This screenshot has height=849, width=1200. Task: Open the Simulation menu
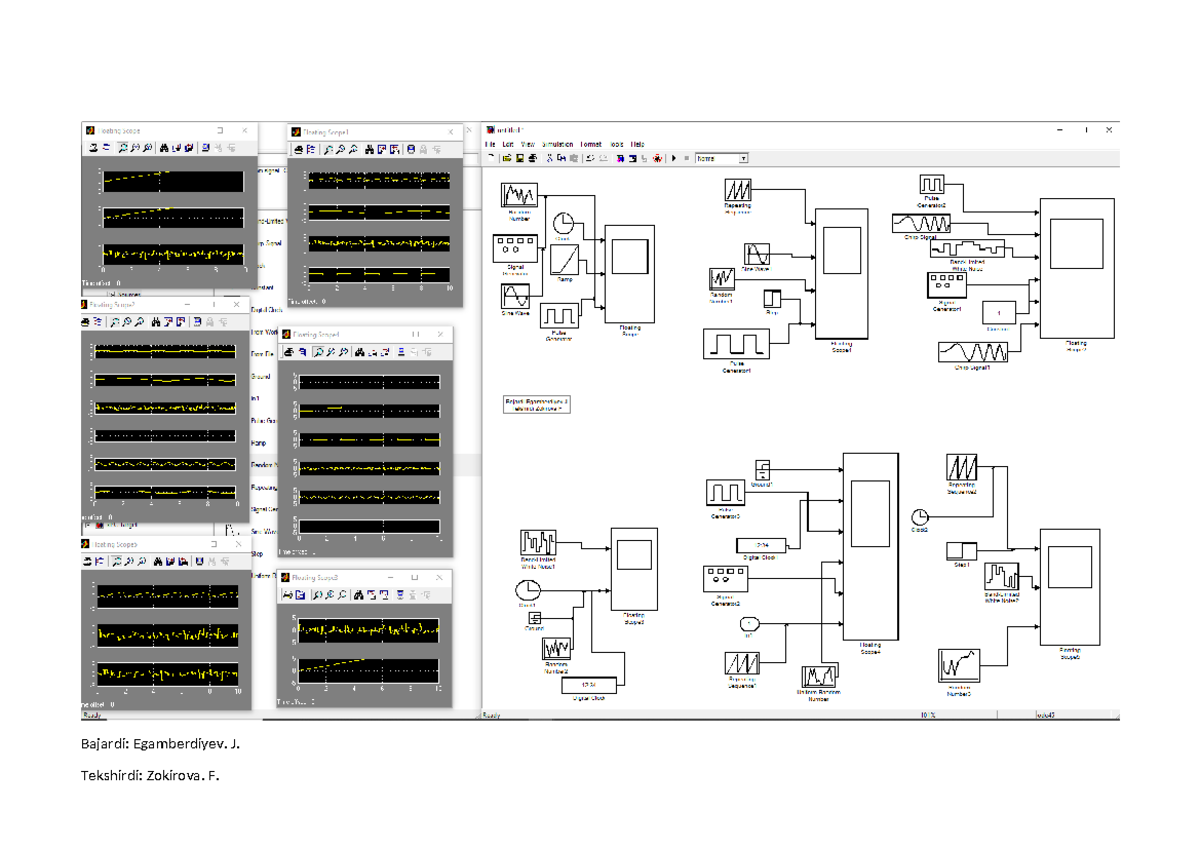pyautogui.click(x=557, y=144)
